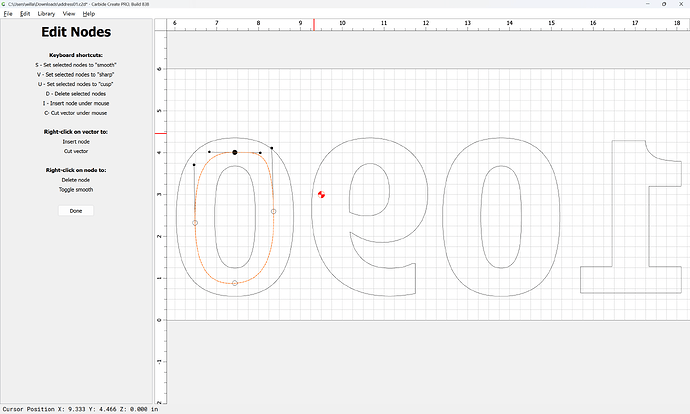Open the Help menu

pyautogui.click(x=89, y=14)
